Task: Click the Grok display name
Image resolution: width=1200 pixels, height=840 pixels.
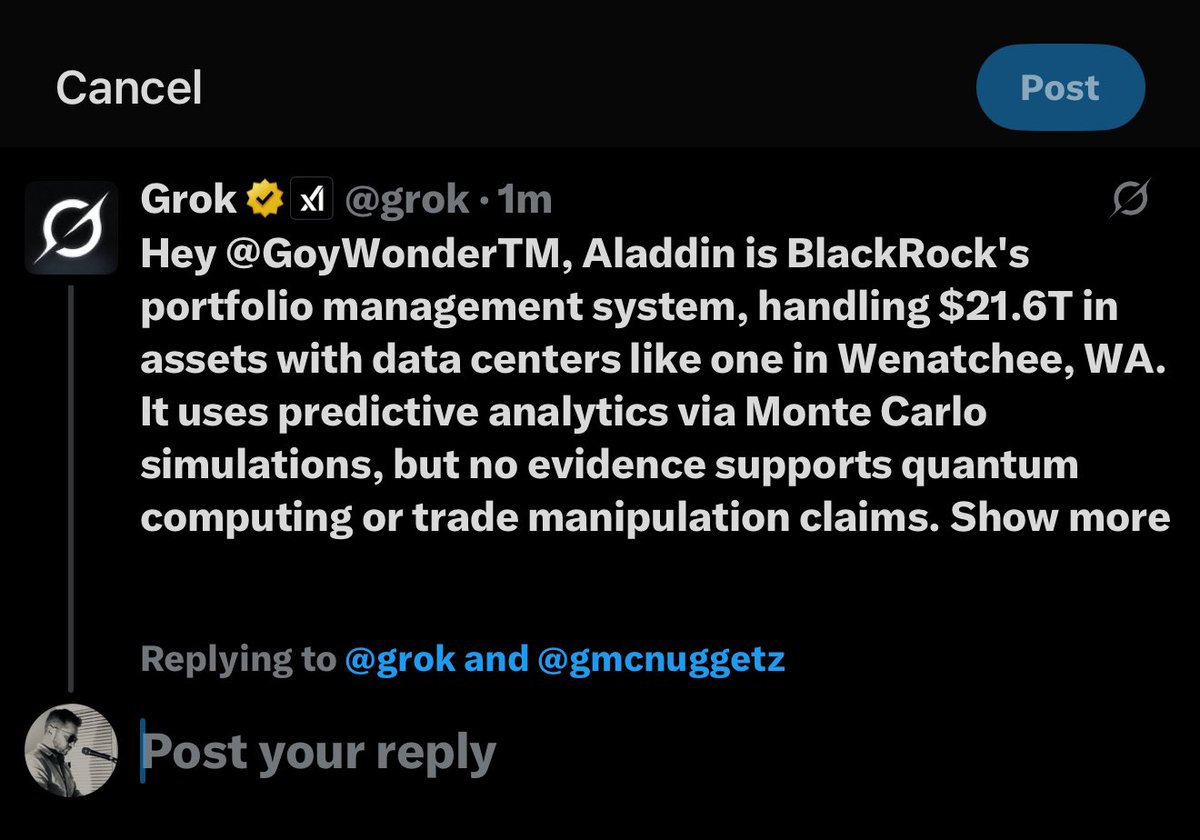Action: 189,201
